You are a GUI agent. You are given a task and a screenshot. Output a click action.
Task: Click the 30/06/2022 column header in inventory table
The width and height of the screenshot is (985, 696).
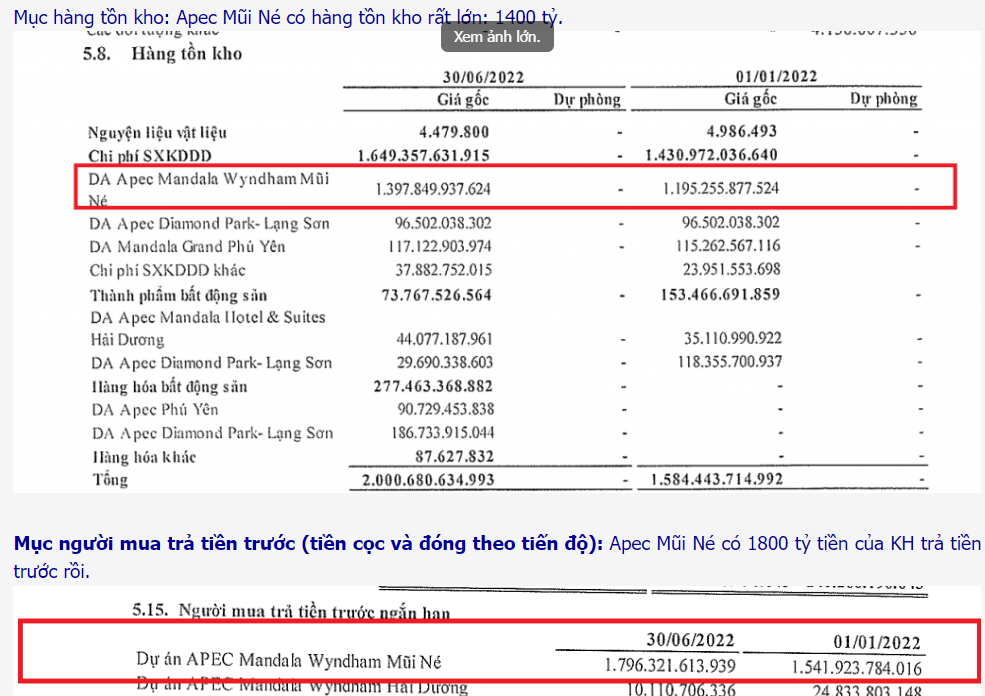tap(483, 77)
